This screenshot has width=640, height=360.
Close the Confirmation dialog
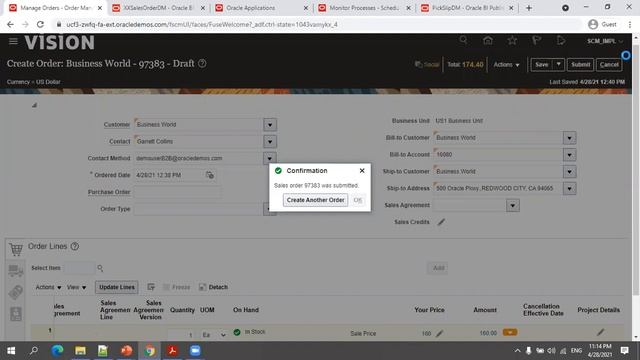coord(362,171)
